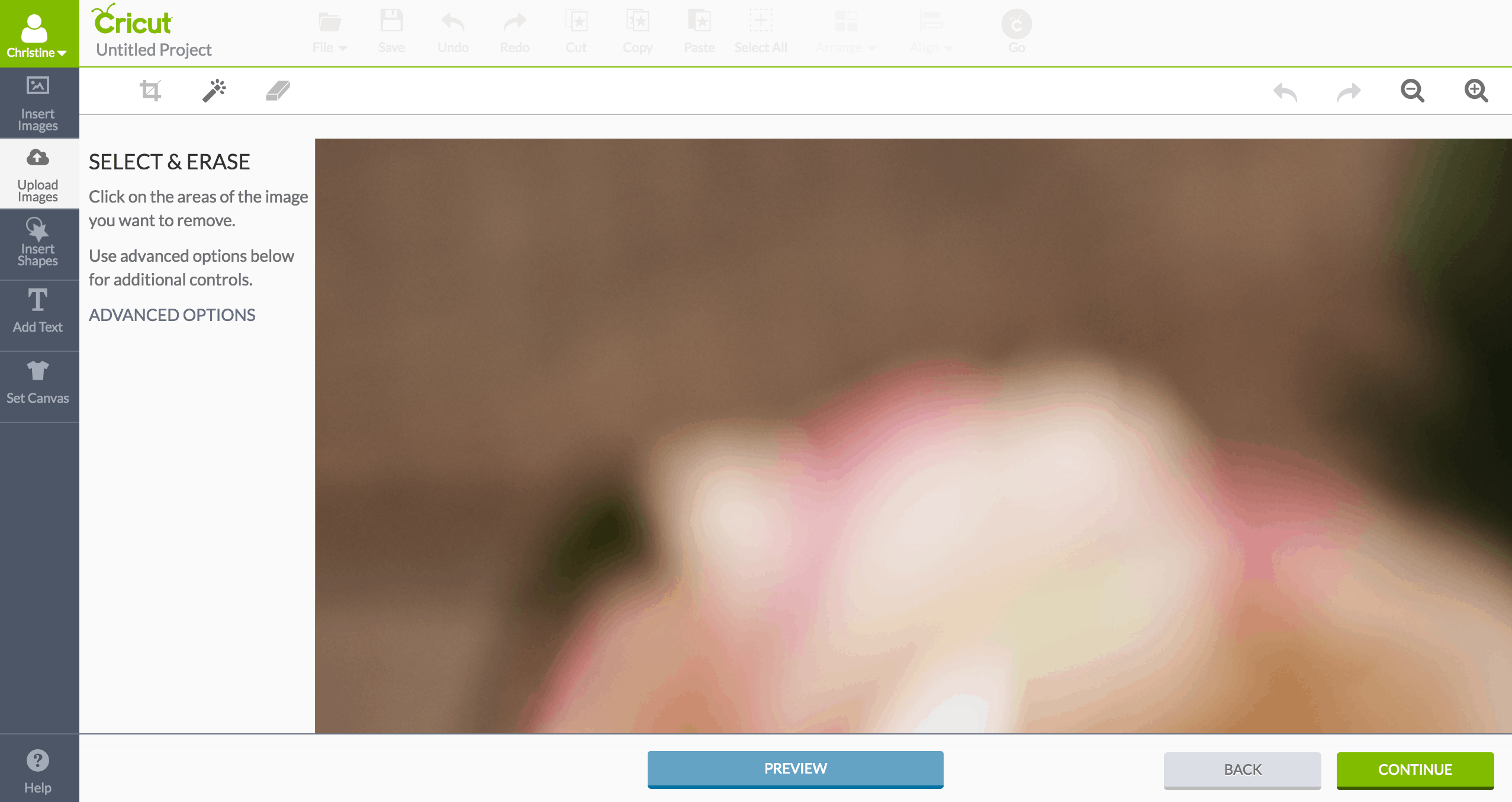Click the Upload Images sidebar icon
This screenshot has width=1512, height=802.
click(38, 172)
